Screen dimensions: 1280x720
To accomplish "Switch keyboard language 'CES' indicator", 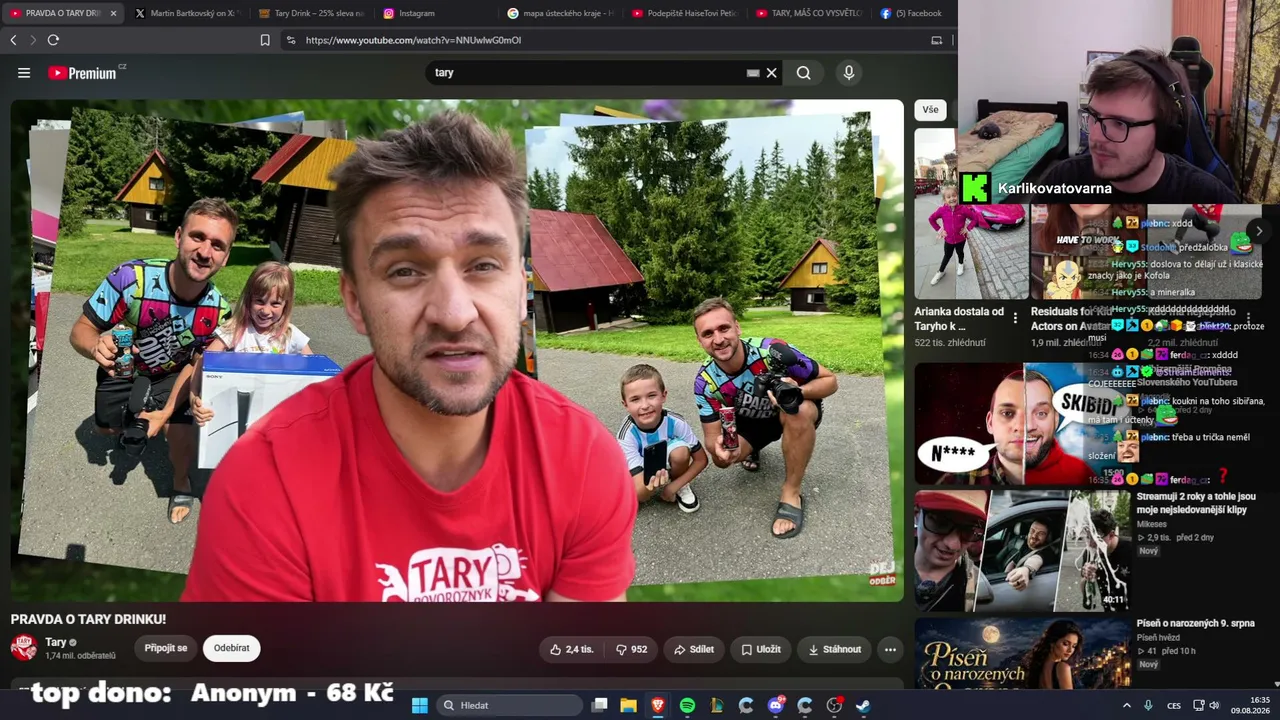I will 1174,705.
